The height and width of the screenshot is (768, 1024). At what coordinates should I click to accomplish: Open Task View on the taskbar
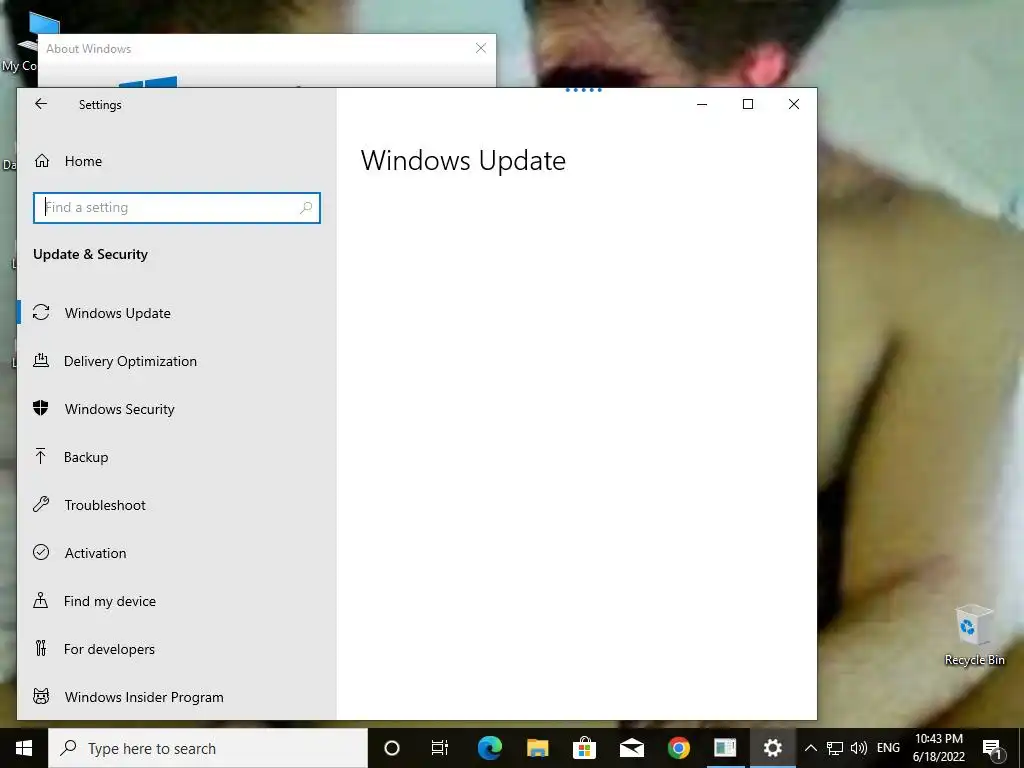pos(440,748)
